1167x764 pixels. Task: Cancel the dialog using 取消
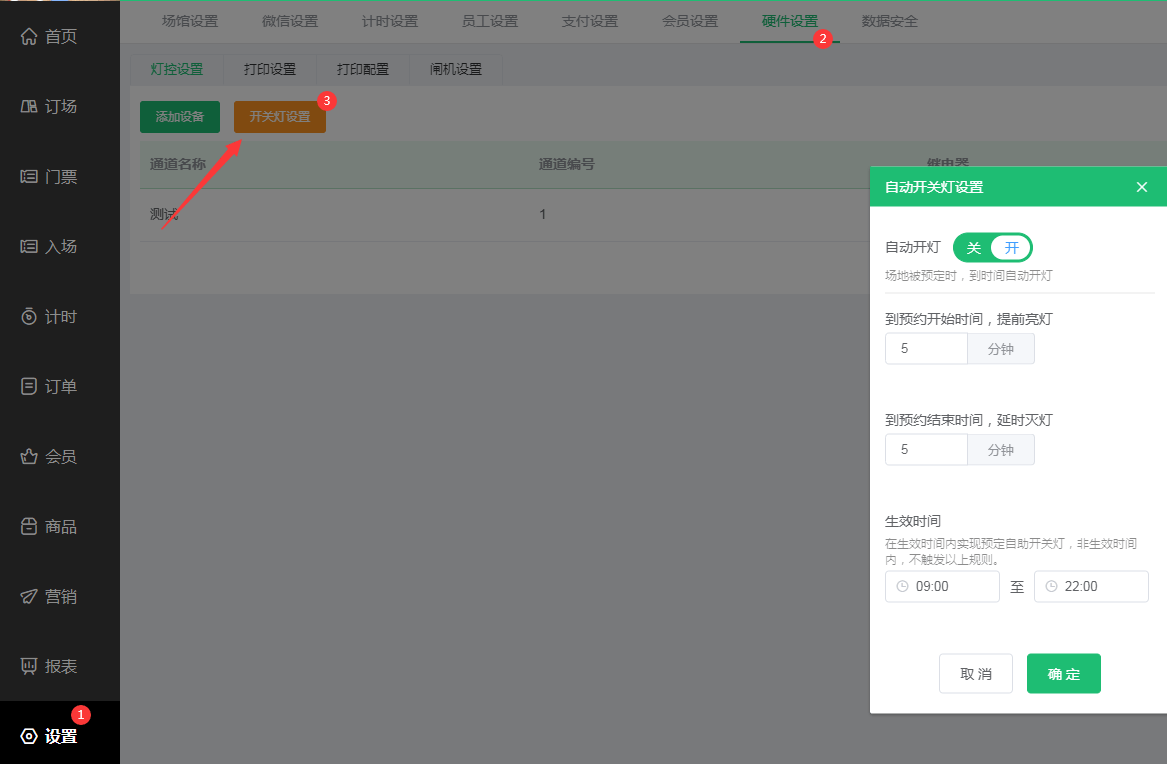pyautogui.click(x=975, y=673)
